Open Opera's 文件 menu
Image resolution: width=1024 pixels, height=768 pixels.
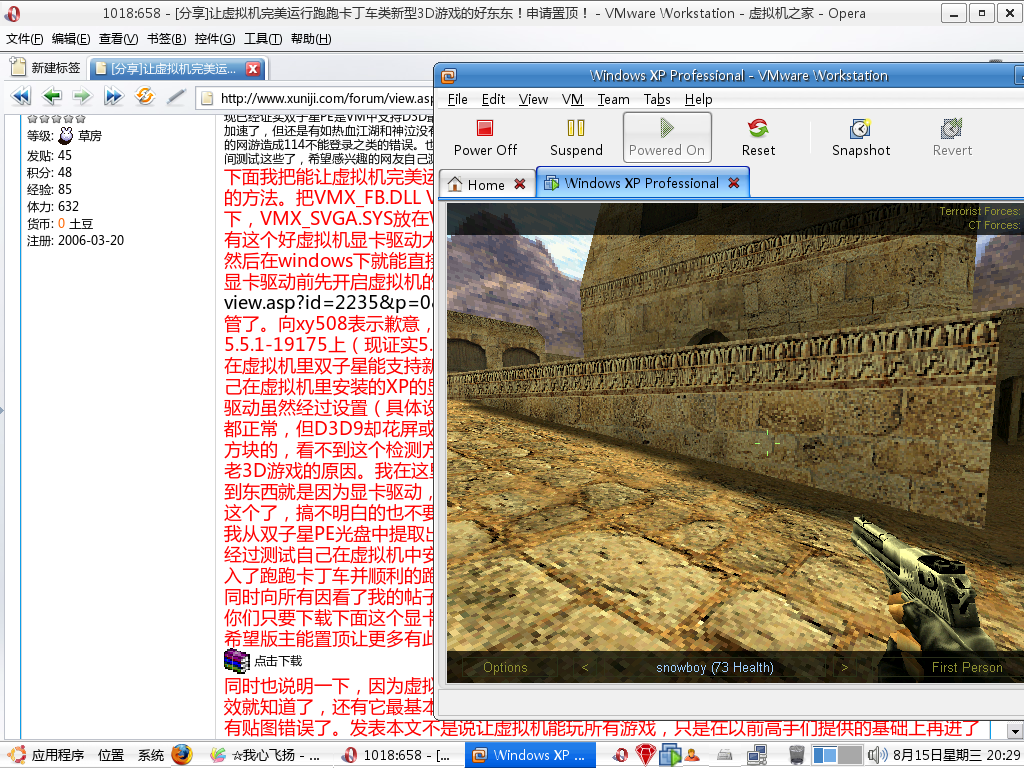[x=25, y=39]
